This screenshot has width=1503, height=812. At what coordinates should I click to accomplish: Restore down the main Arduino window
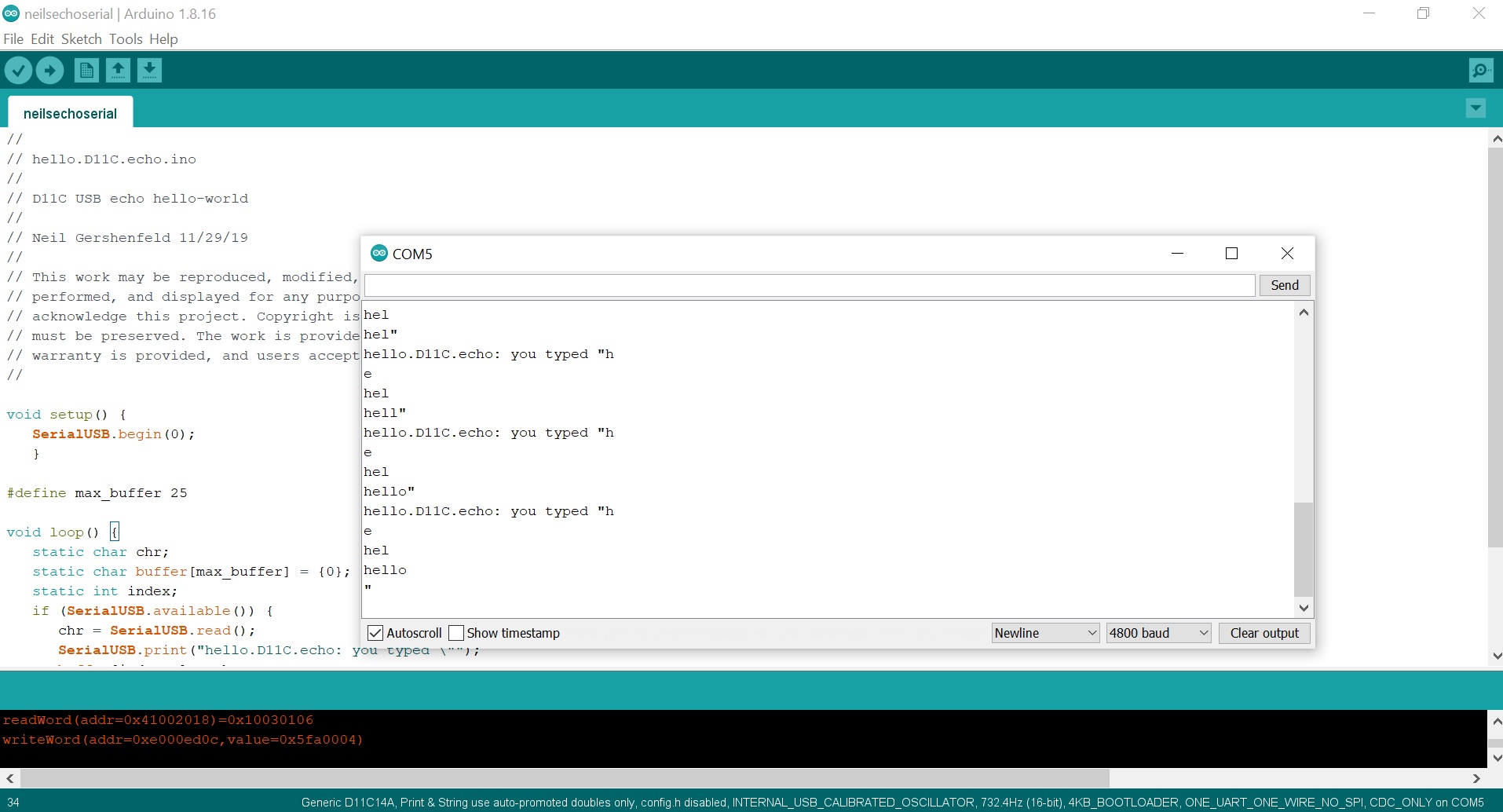click(x=1423, y=13)
